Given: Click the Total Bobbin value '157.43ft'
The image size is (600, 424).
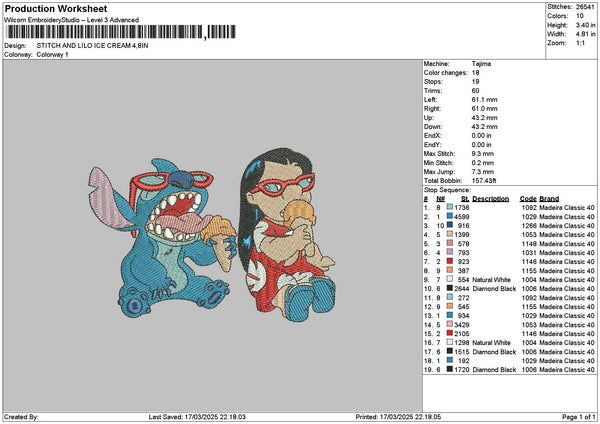Looking at the screenshot, I should tap(484, 181).
